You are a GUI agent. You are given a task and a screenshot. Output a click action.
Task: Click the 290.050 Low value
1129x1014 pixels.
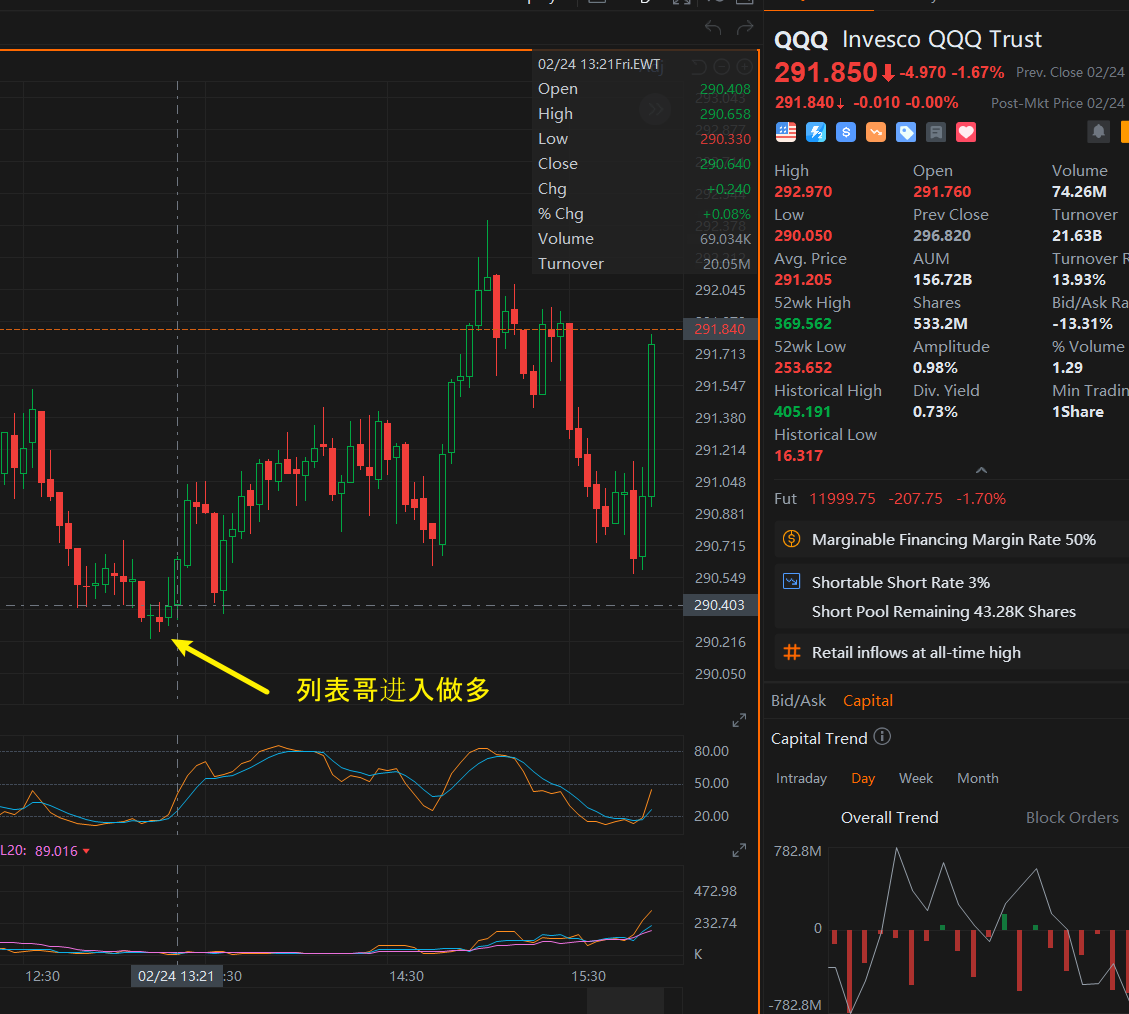[803, 235]
